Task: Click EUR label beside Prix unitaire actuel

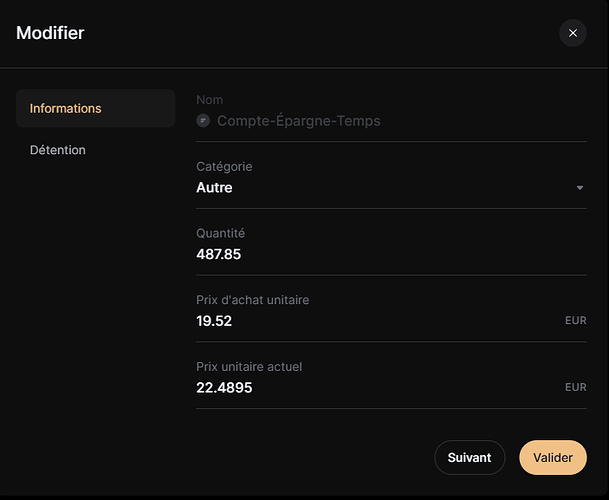Action: click(x=576, y=387)
